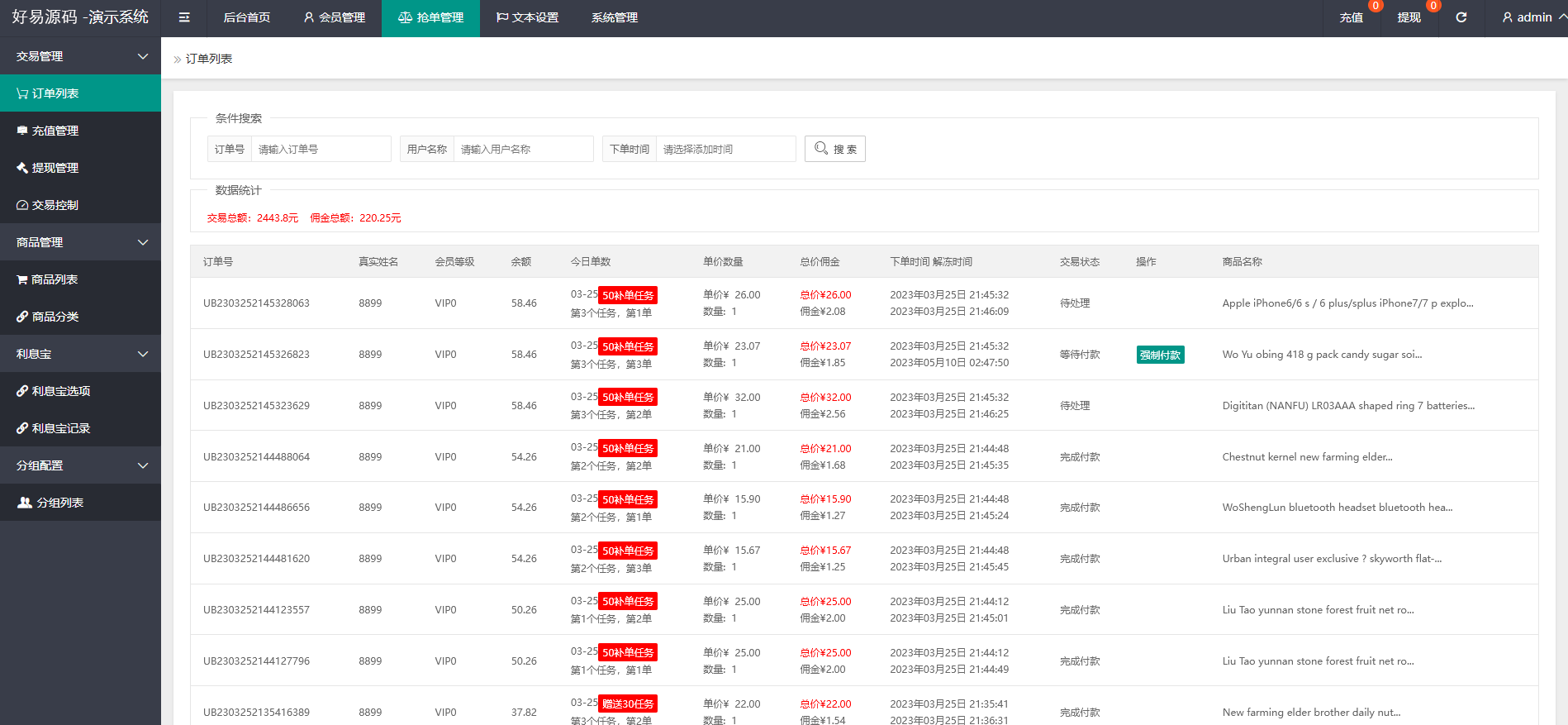Click the 提现管理 gavel icon
Viewport: 1568px width, 725px height.
point(22,168)
